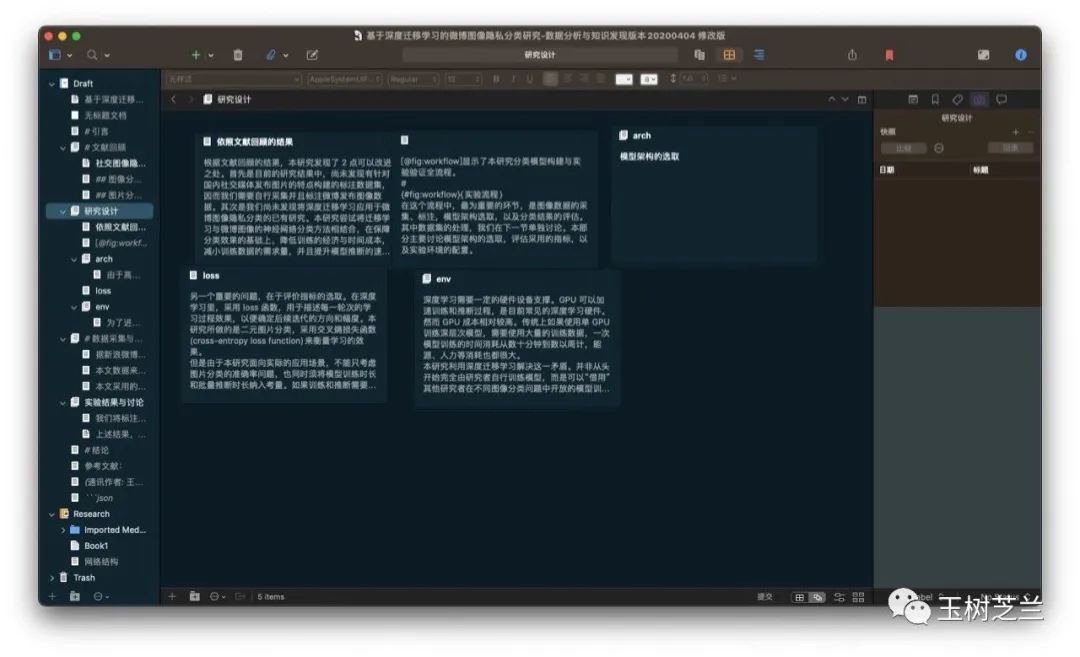The height and width of the screenshot is (657, 1080).
Task: Toggle italic formatting
Action: tap(513, 79)
